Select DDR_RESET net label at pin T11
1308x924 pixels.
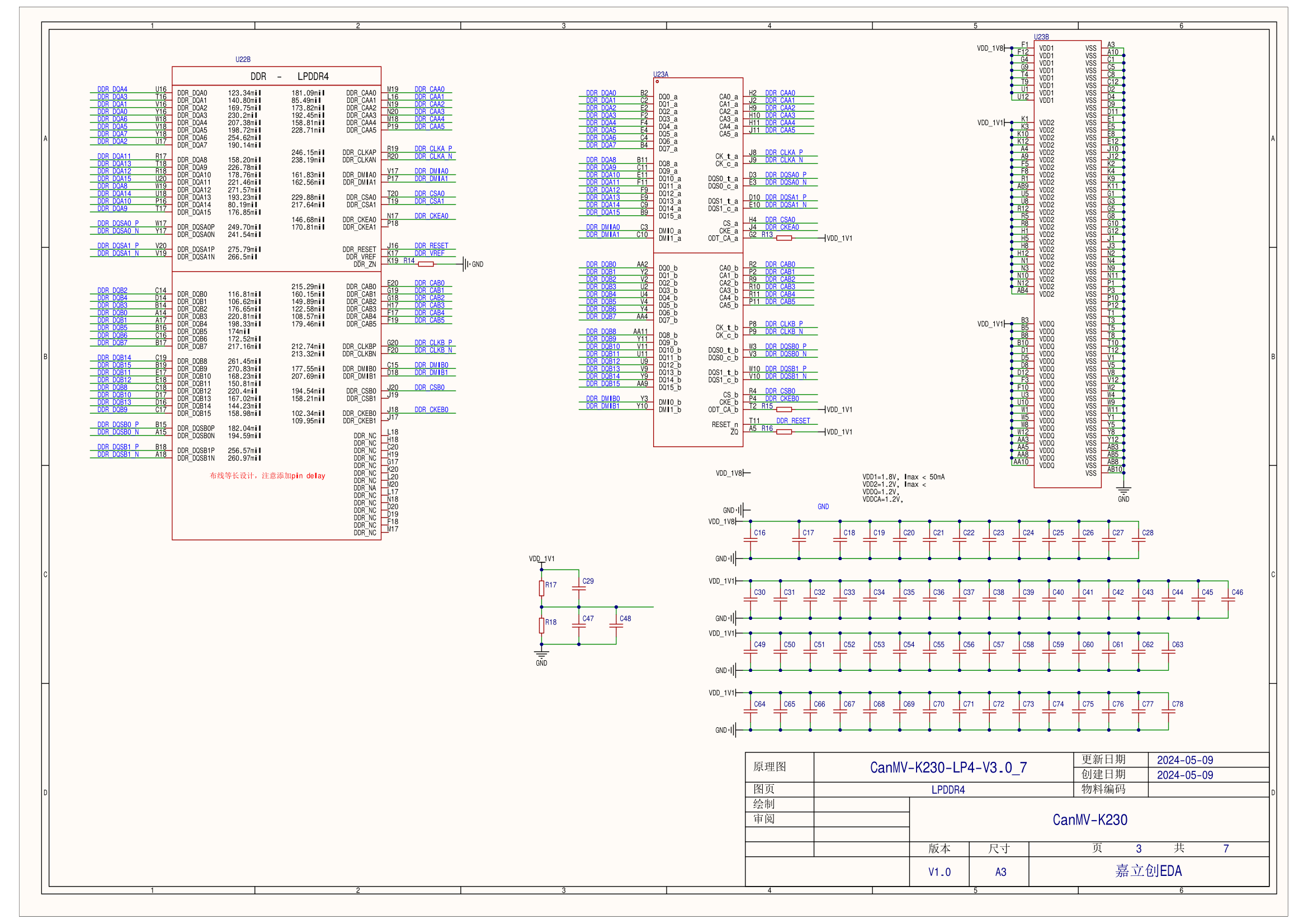[x=793, y=421]
